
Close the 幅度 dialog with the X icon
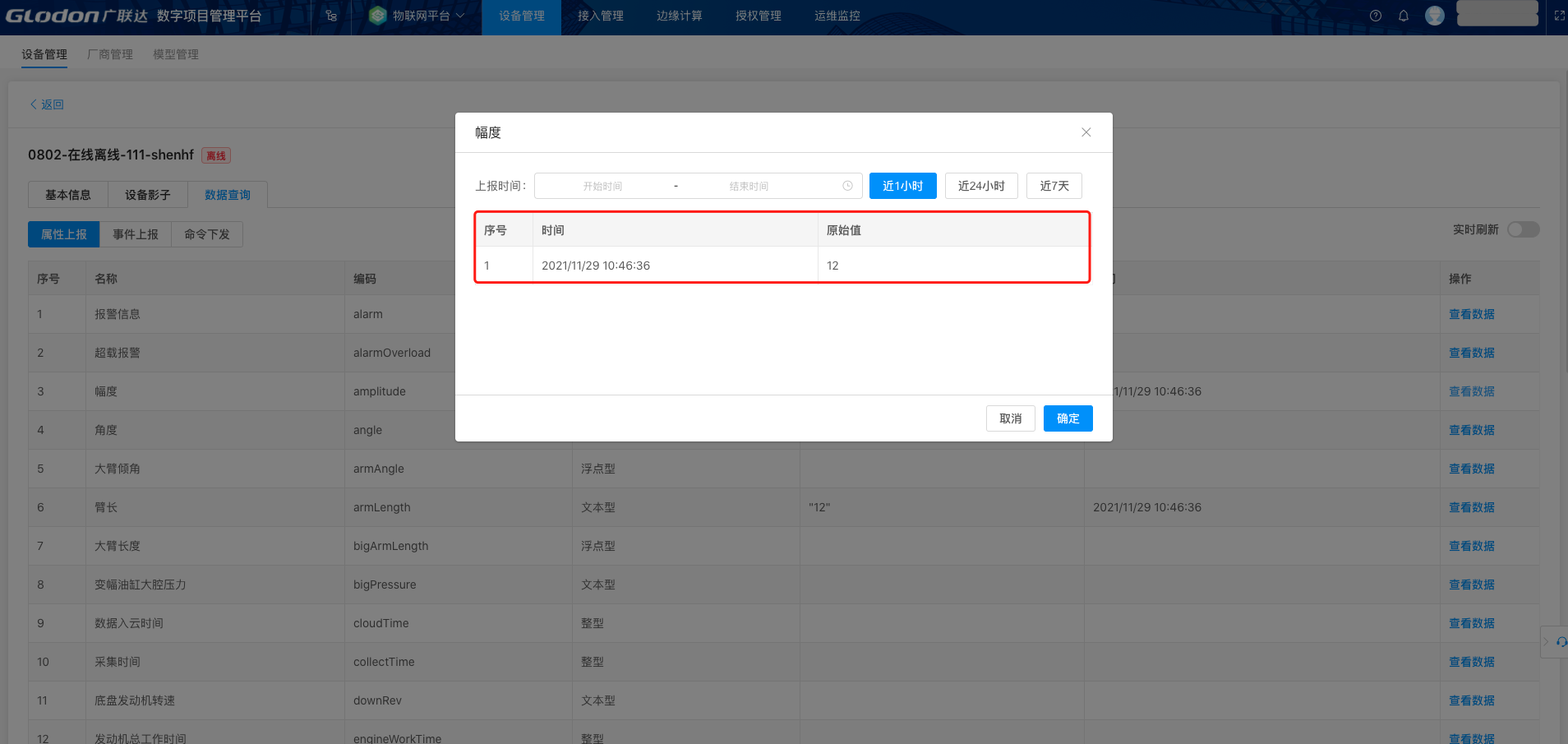1086,132
